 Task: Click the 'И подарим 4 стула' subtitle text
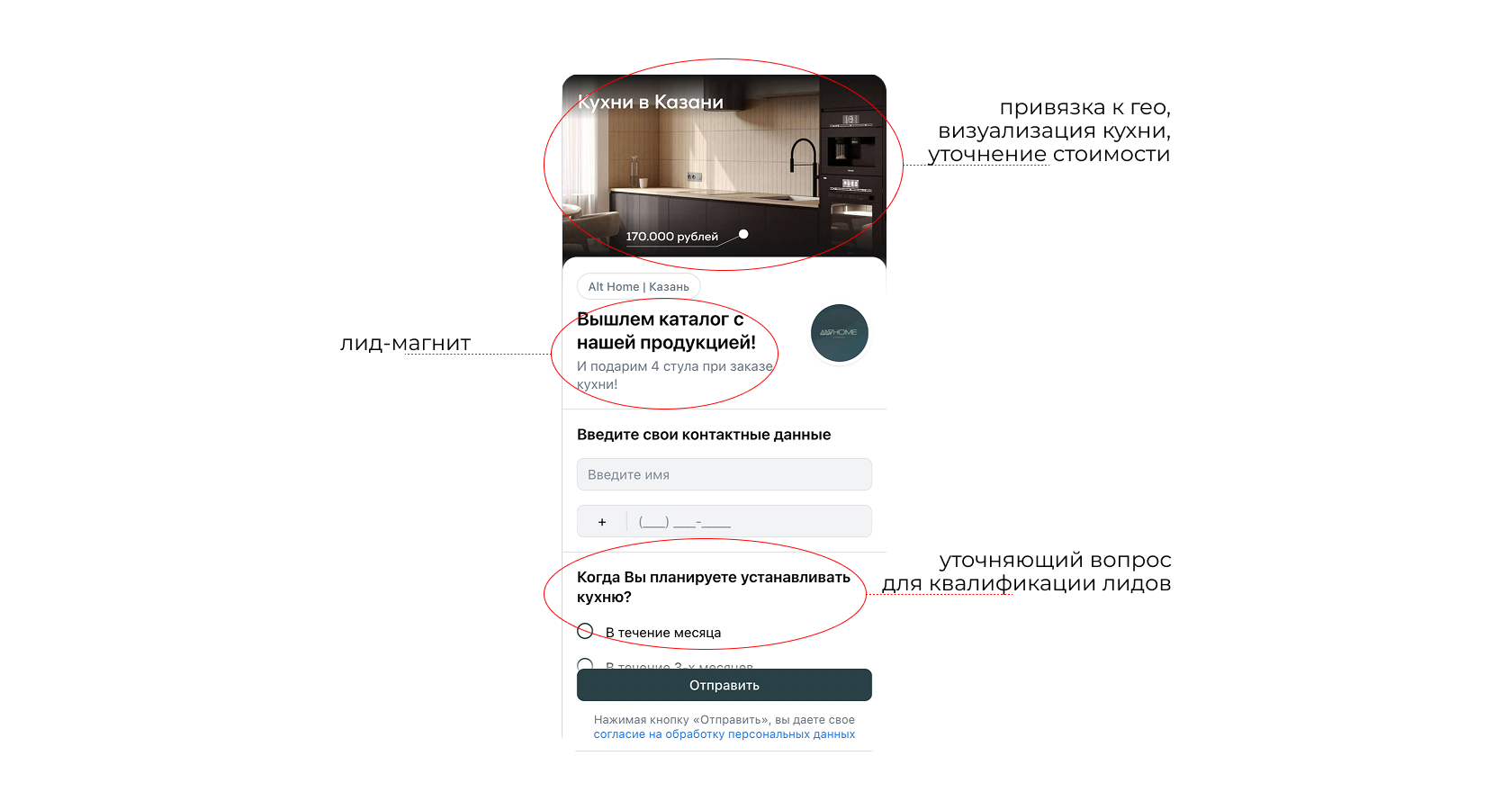(675, 375)
